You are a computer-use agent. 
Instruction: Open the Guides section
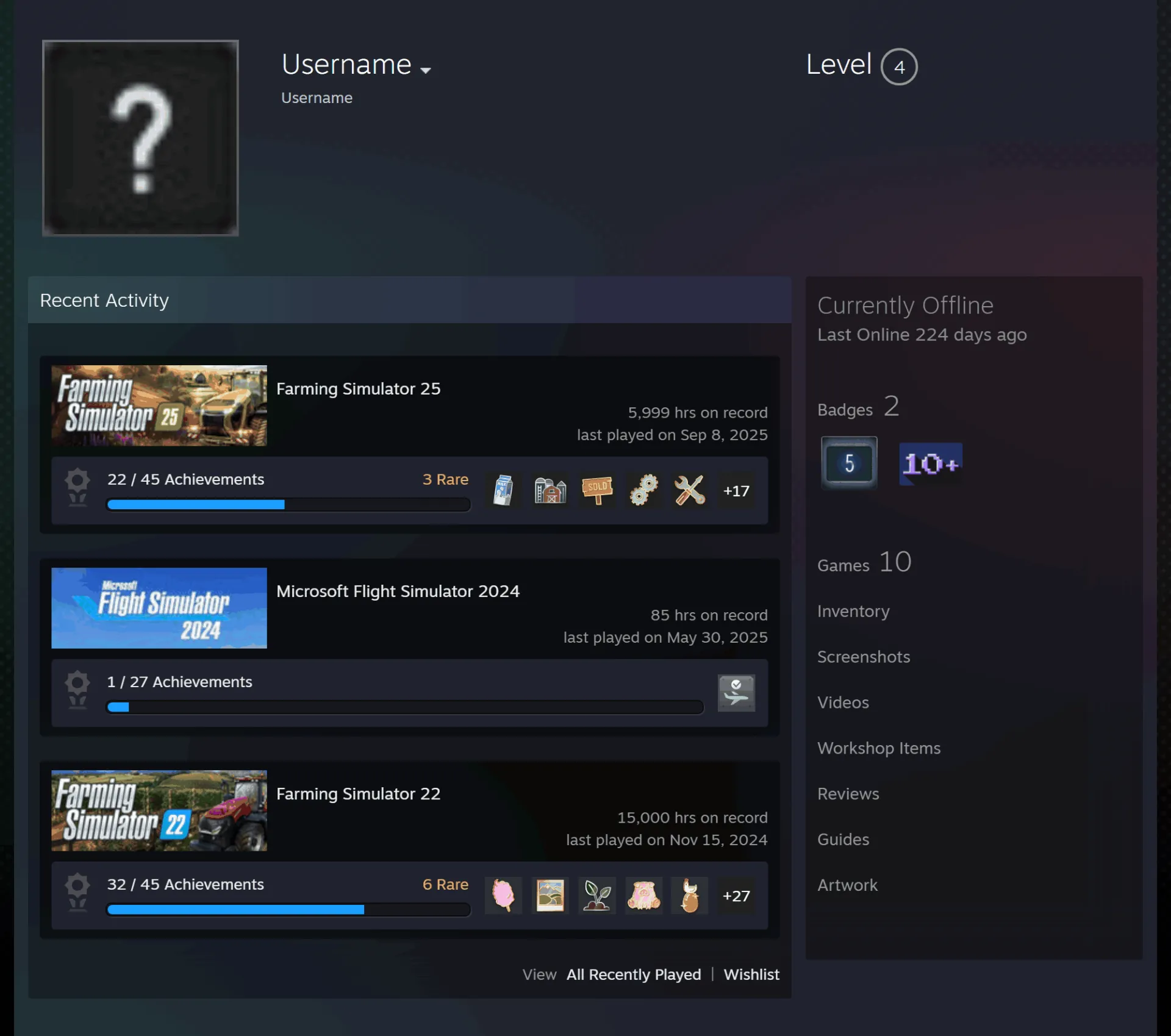[x=843, y=840]
